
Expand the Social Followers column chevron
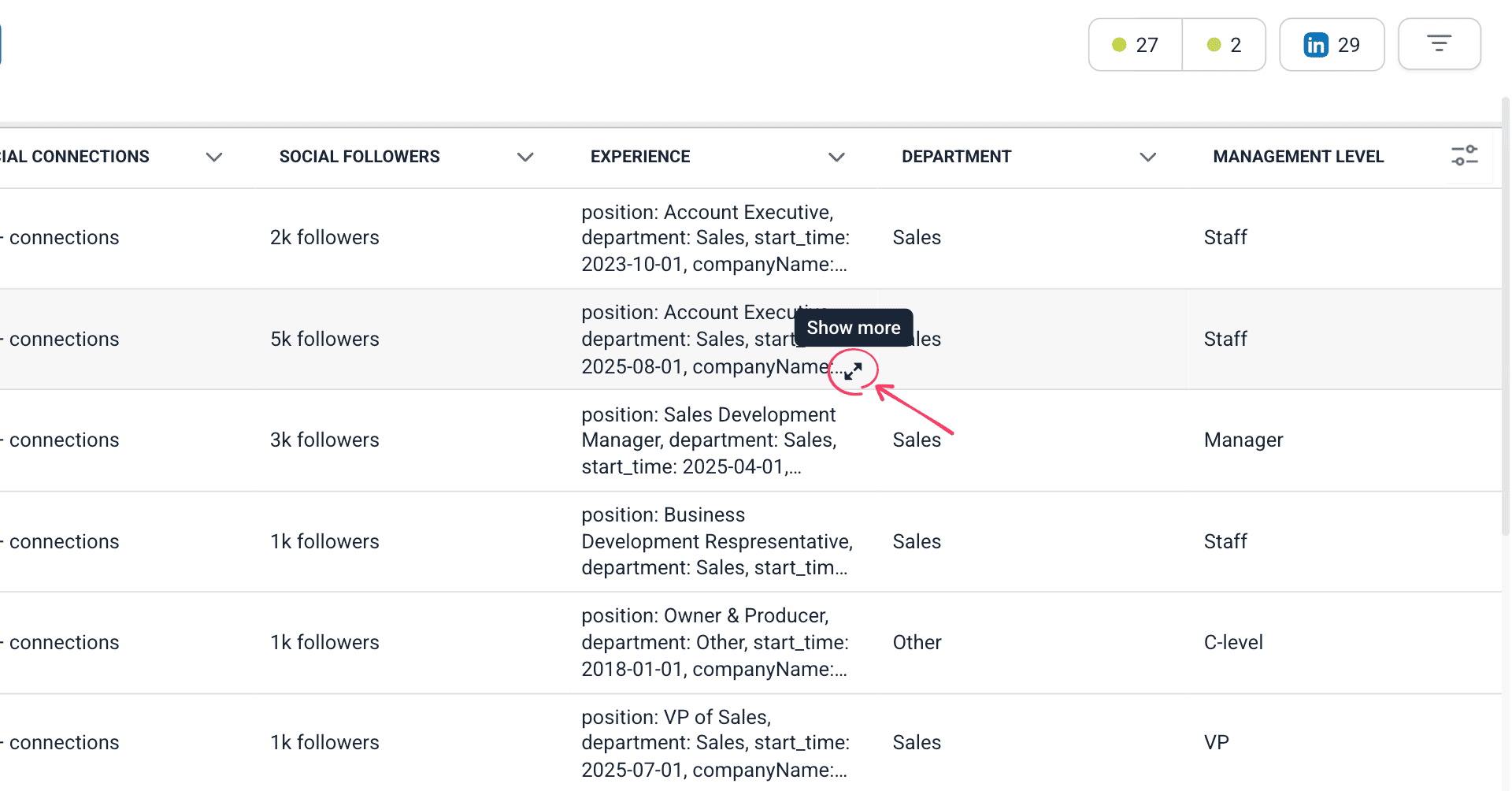tap(525, 157)
